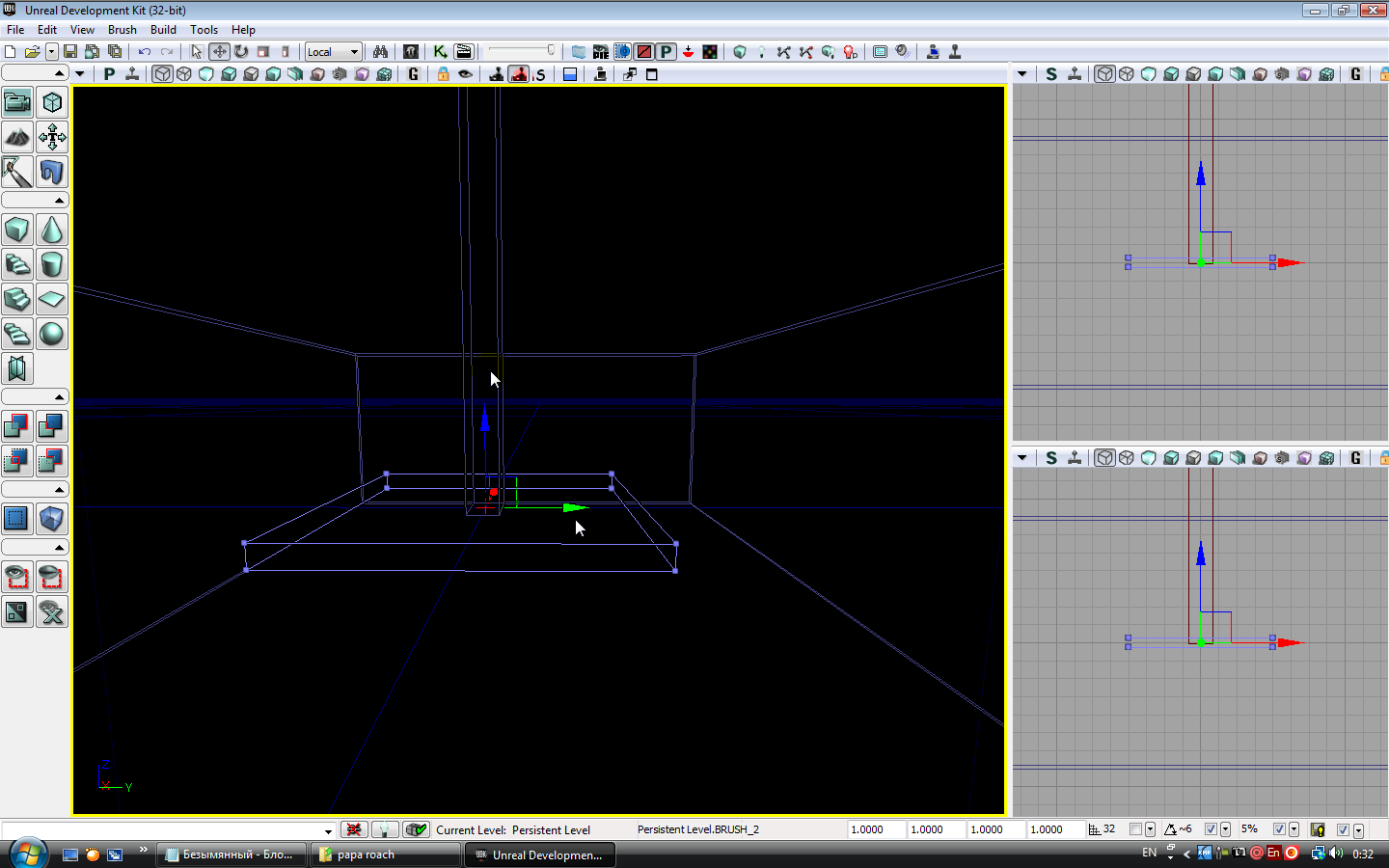This screenshot has width=1389, height=868.
Task: Open the drag grid size dropdown arrow
Action: click(1150, 829)
